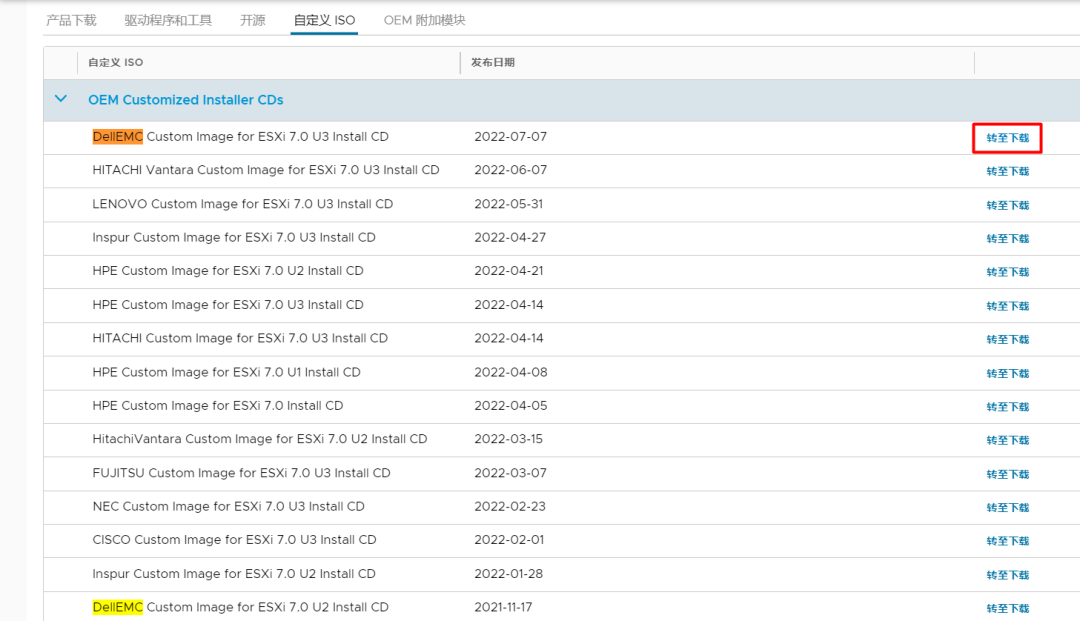Click the release date 2022-03-15
1080x621 pixels.
(x=508, y=439)
